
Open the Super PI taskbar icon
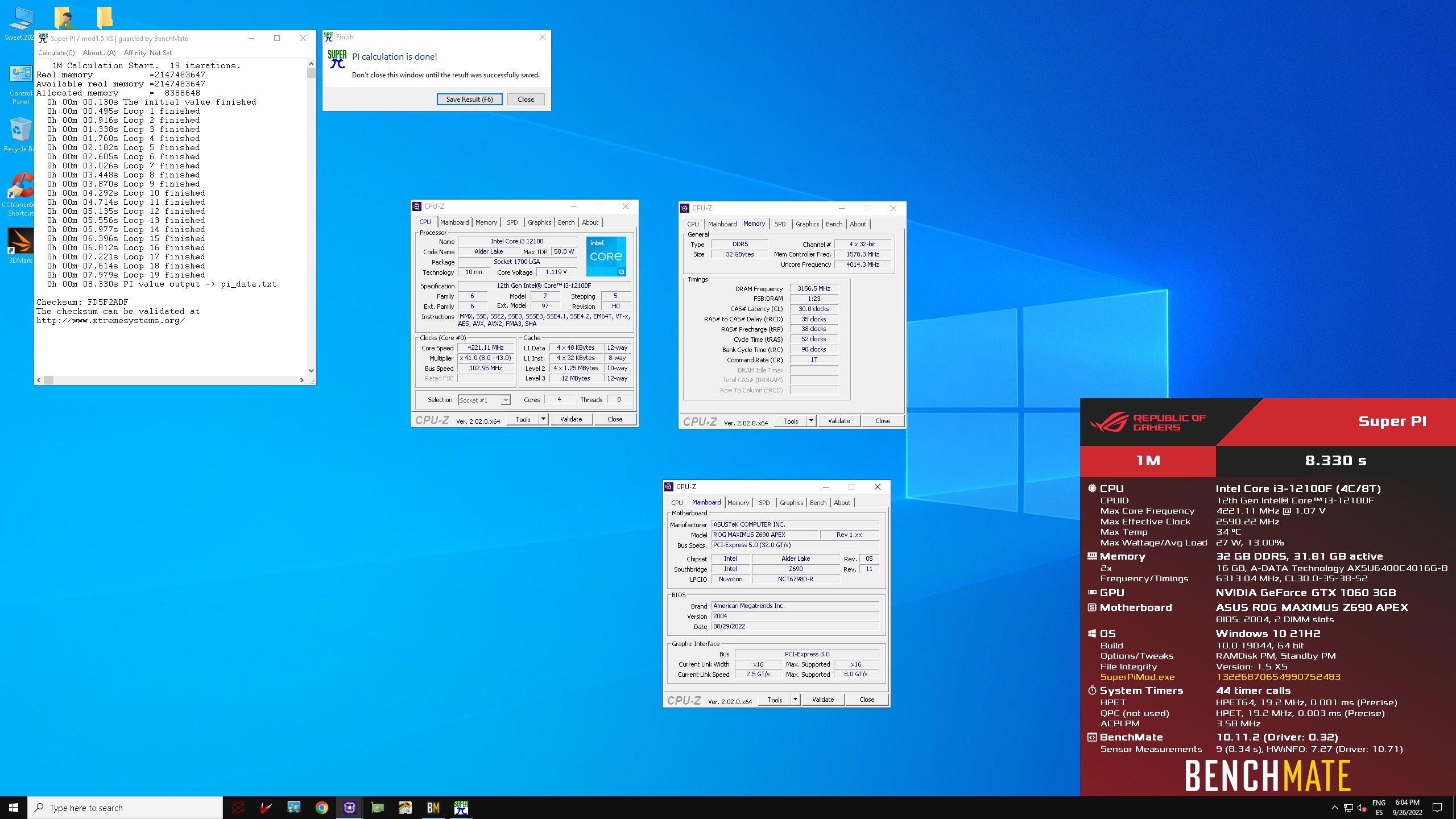(x=461, y=808)
